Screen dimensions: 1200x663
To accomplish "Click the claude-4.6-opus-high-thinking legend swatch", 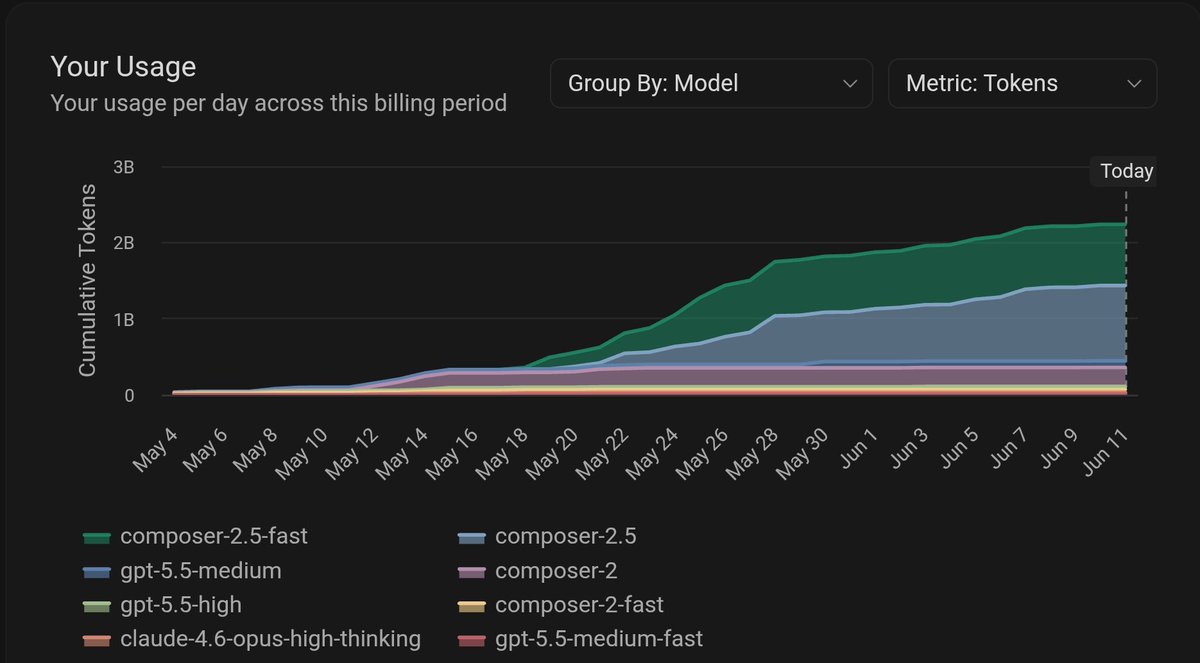I will click(x=97, y=639).
